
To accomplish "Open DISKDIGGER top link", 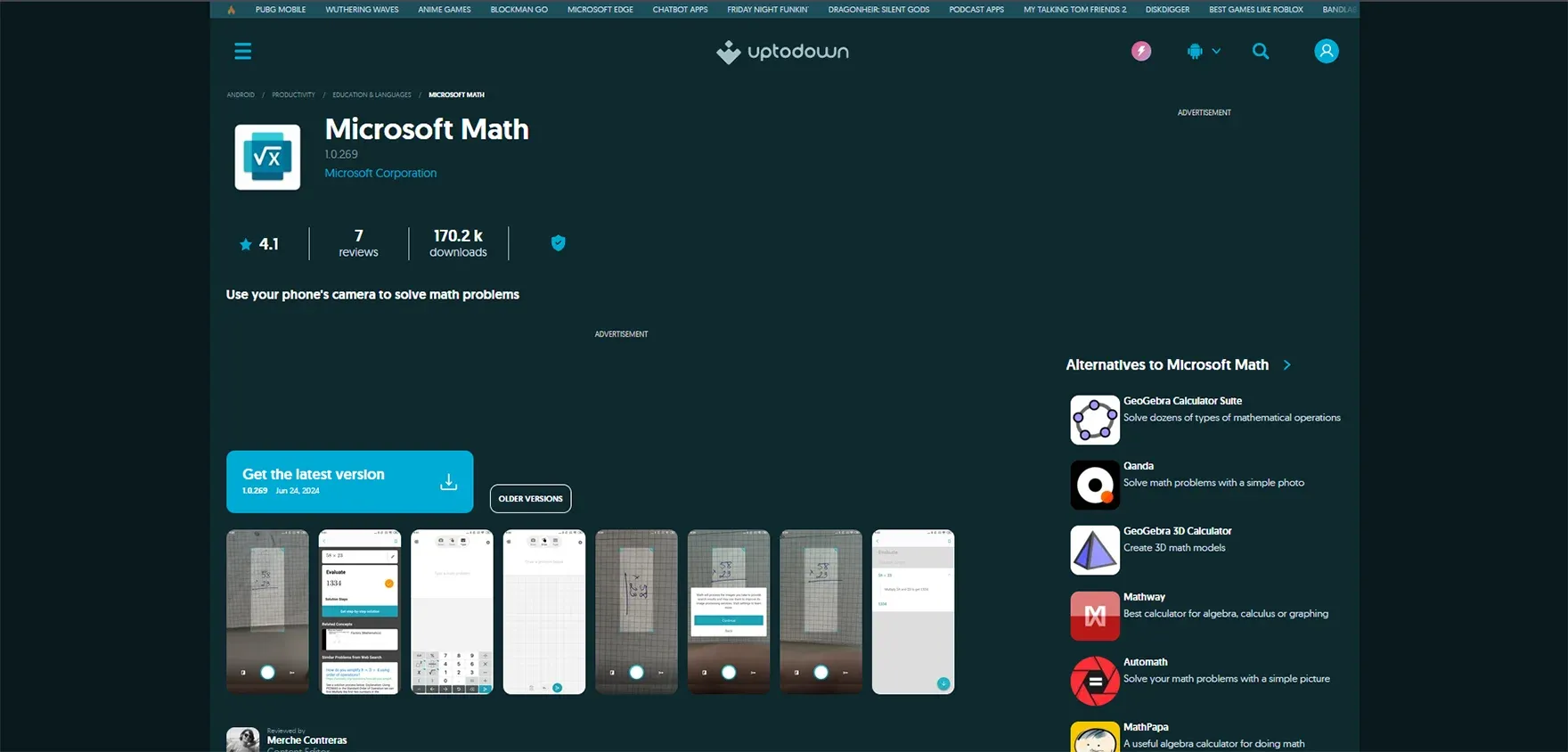I will (x=1167, y=10).
